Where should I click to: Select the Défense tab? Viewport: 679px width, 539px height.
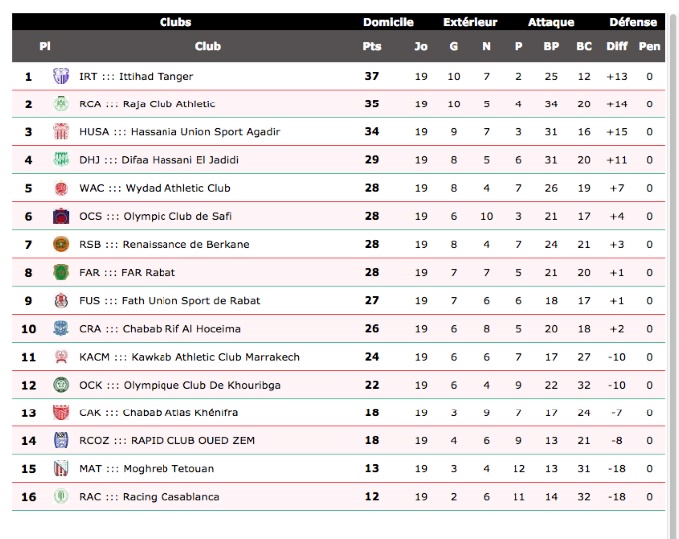(633, 22)
